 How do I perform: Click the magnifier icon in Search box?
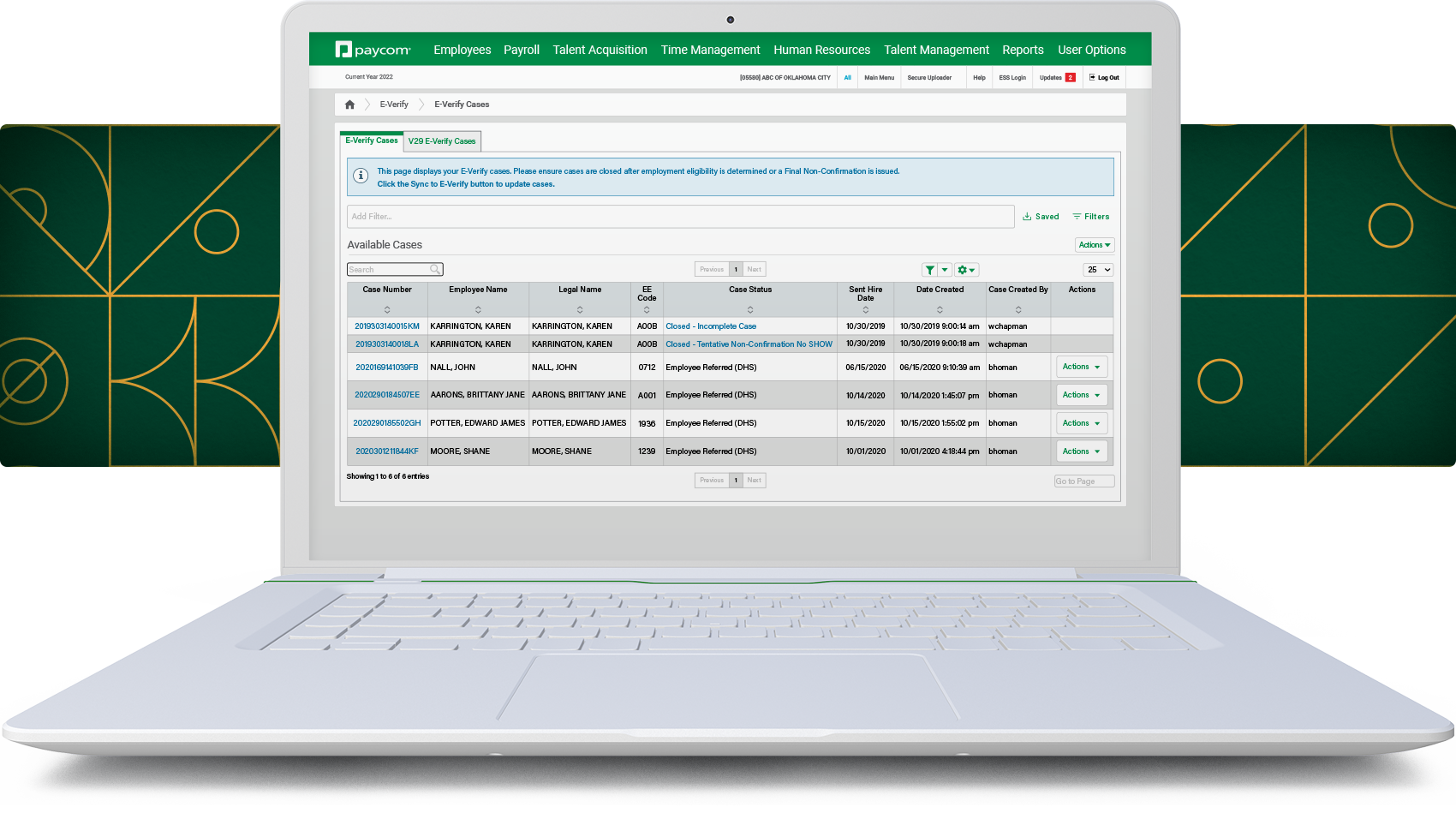click(x=435, y=270)
